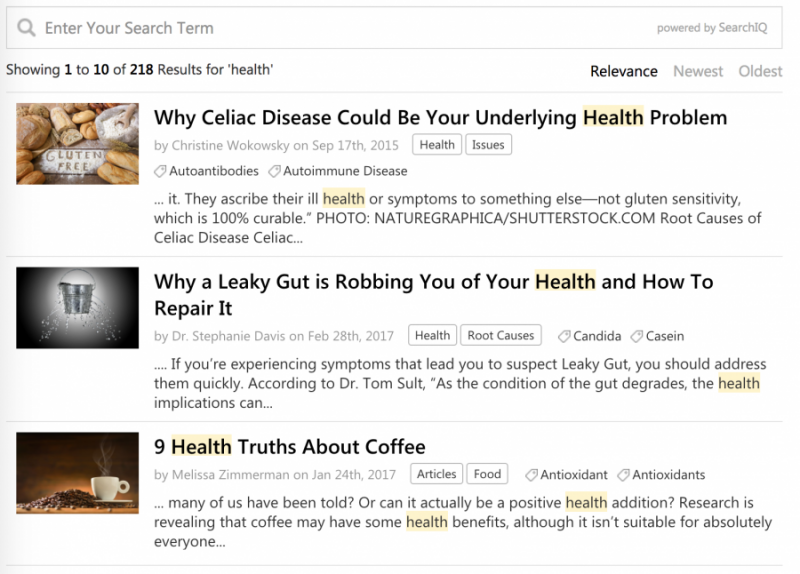Select the Issues category button
This screenshot has width=800, height=574.
pyautogui.click(x=488, y=145)
